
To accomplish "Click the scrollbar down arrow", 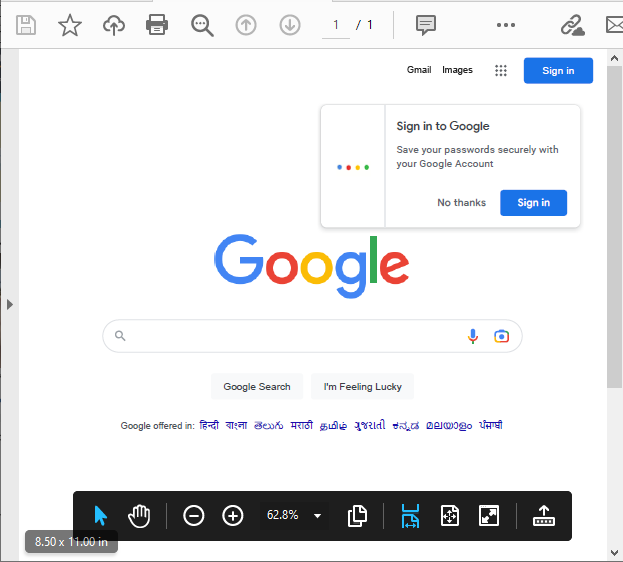I will 614,553.
